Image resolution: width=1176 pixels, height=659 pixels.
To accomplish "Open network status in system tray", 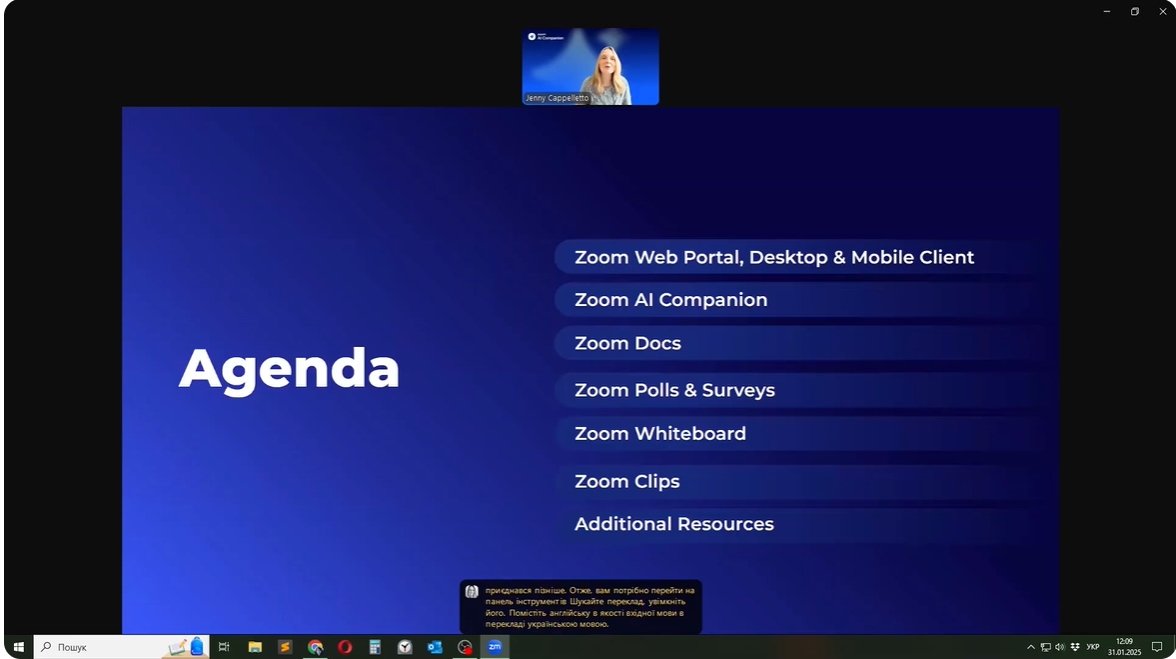I will pyautogui.click(x=1046, y=647).
